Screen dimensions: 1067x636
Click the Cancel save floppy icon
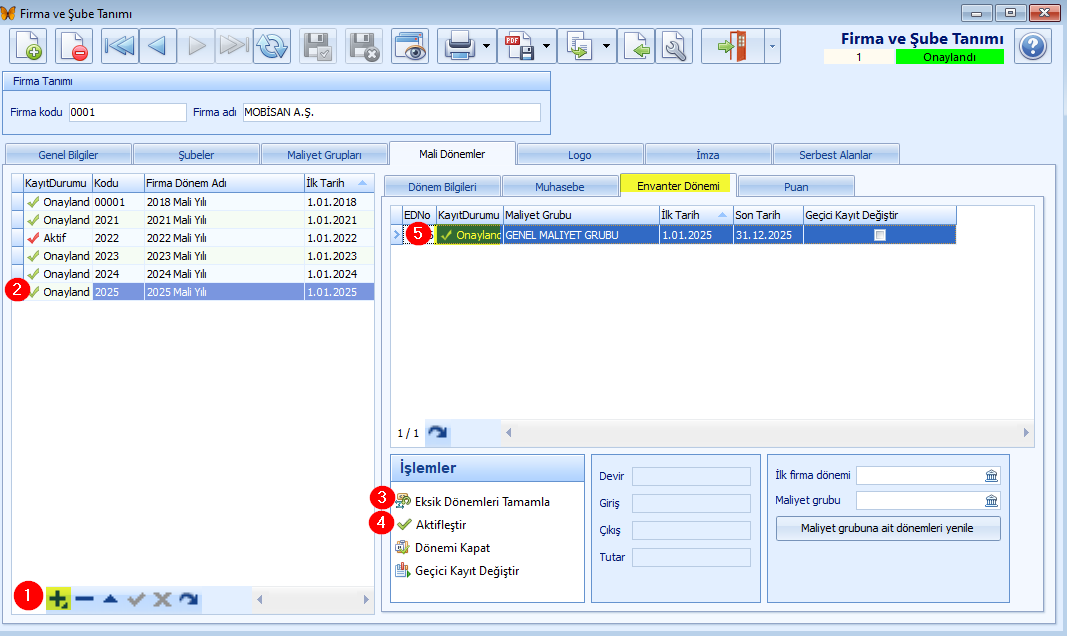click(x=364, y=46)
